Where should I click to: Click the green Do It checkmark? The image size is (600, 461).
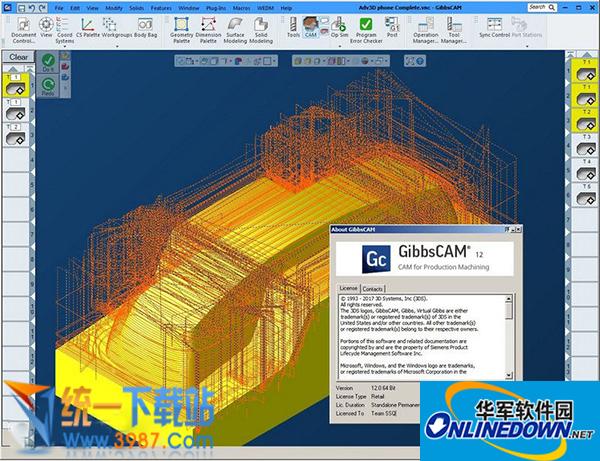[48, 62]
